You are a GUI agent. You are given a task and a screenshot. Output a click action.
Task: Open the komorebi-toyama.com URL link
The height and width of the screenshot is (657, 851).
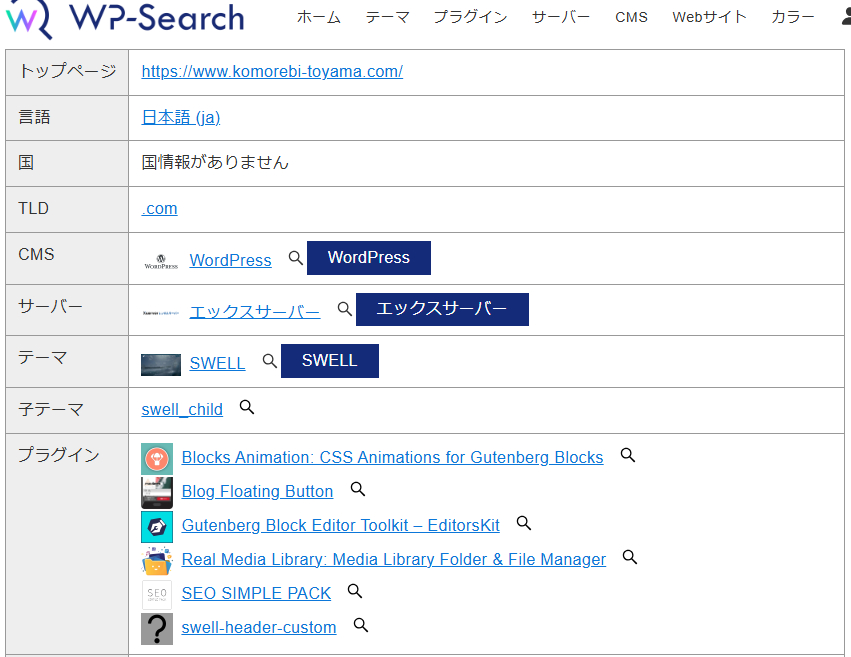click(x=272, y=72)
